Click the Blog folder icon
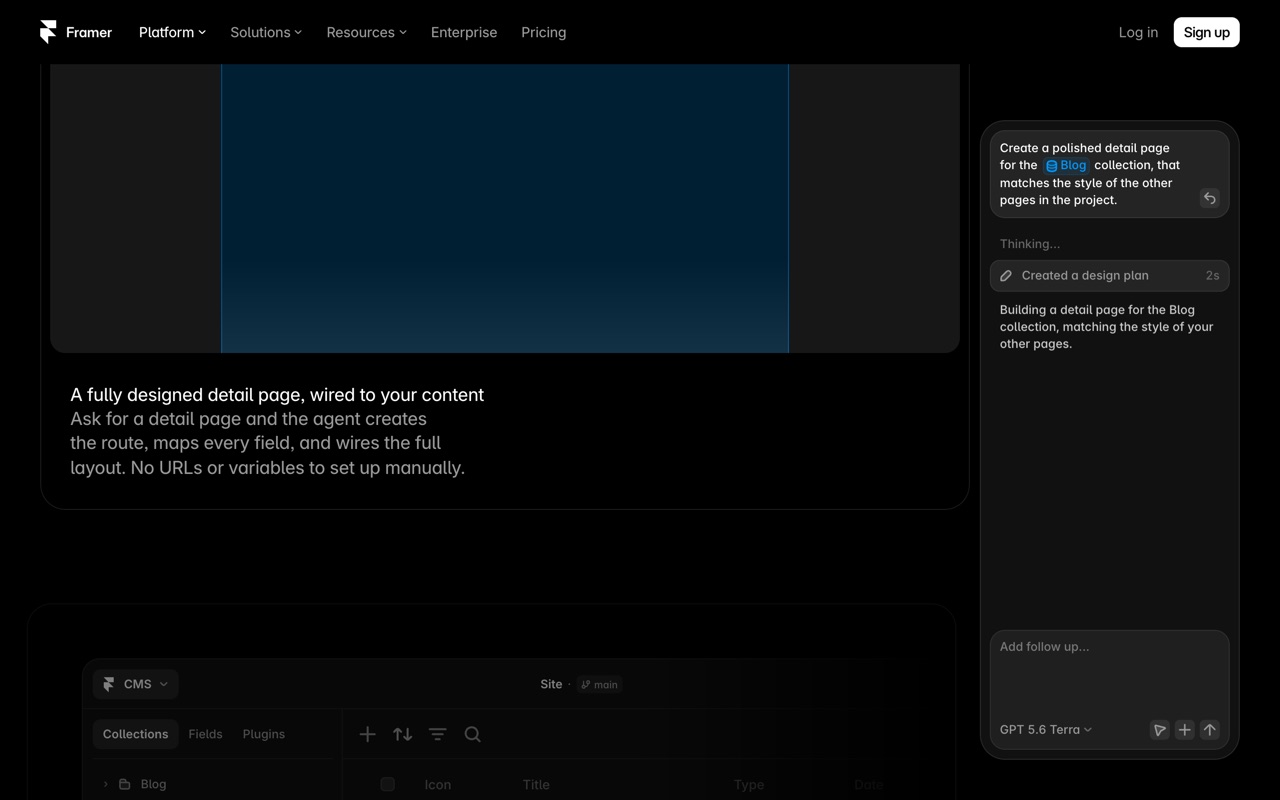The height and width of the screenshot is (800, 1280). click(x=125, y=784)
